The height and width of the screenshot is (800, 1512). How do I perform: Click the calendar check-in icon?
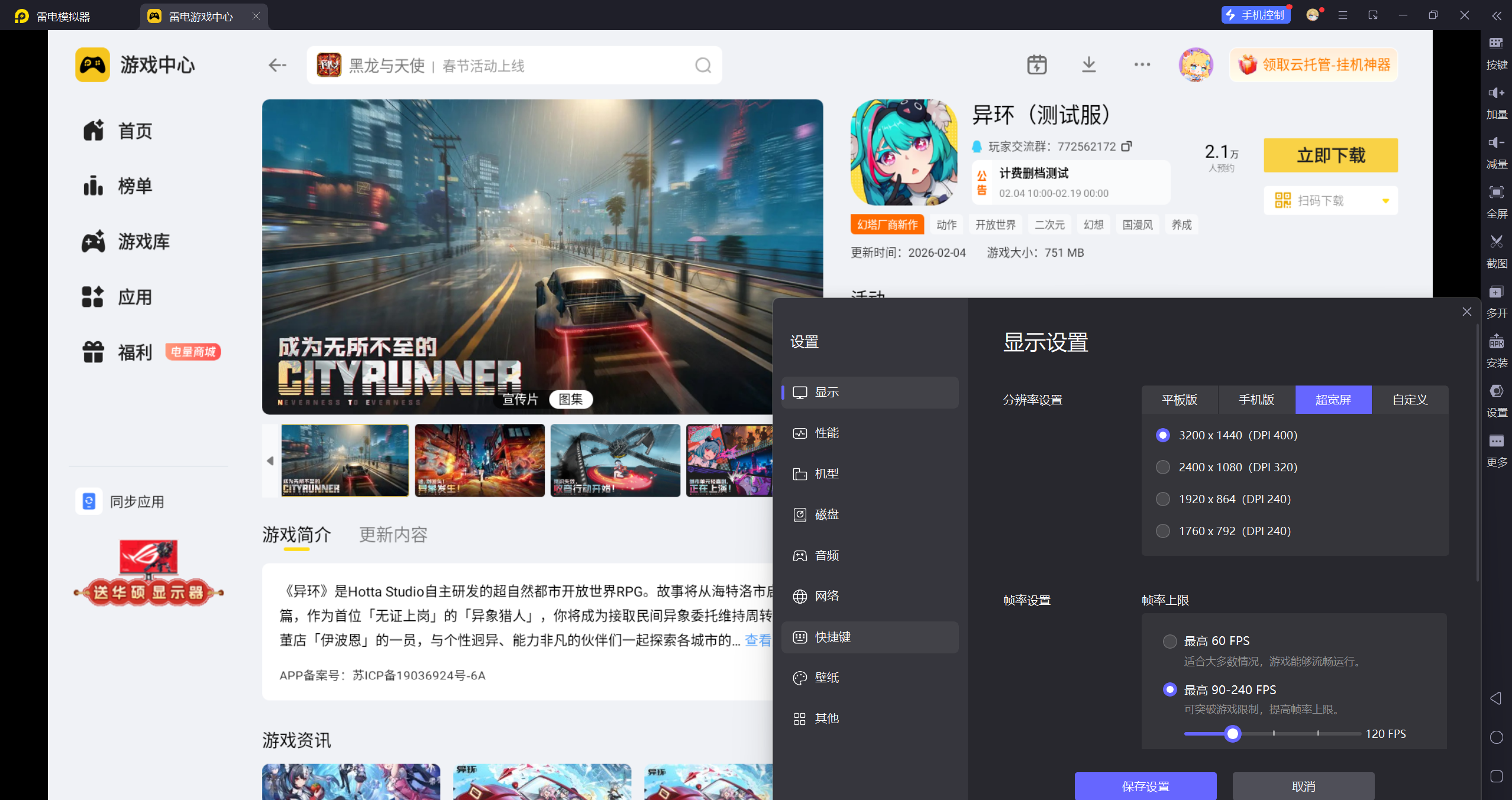click(x=1036, y=64)
